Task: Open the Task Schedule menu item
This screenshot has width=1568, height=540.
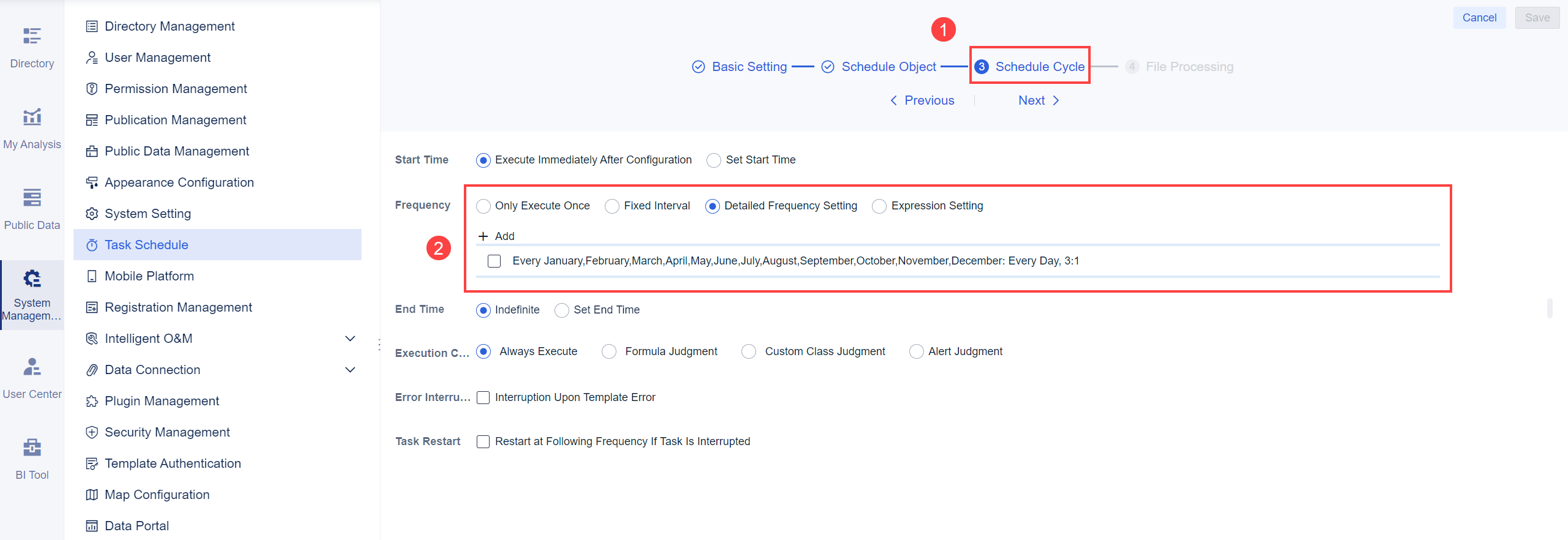Action: pos(218,245)
